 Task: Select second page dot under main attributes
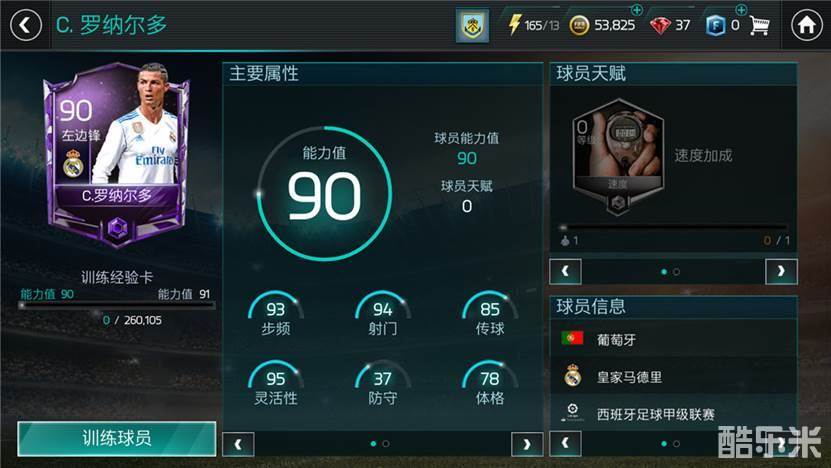pyautogui.click(x=386, y=444)
